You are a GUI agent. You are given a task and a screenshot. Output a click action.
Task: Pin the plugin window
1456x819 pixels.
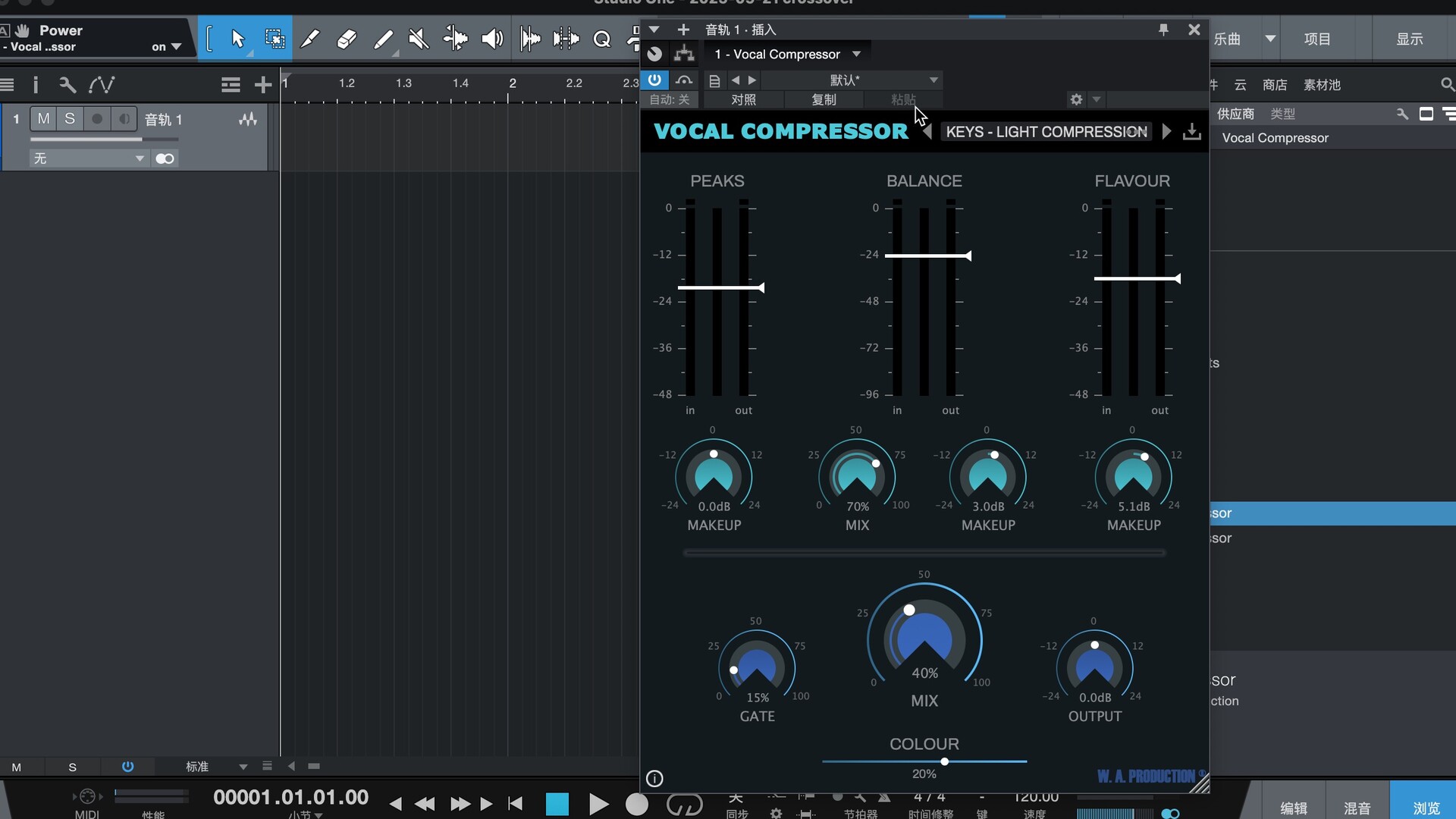(x=1163, y=30)
